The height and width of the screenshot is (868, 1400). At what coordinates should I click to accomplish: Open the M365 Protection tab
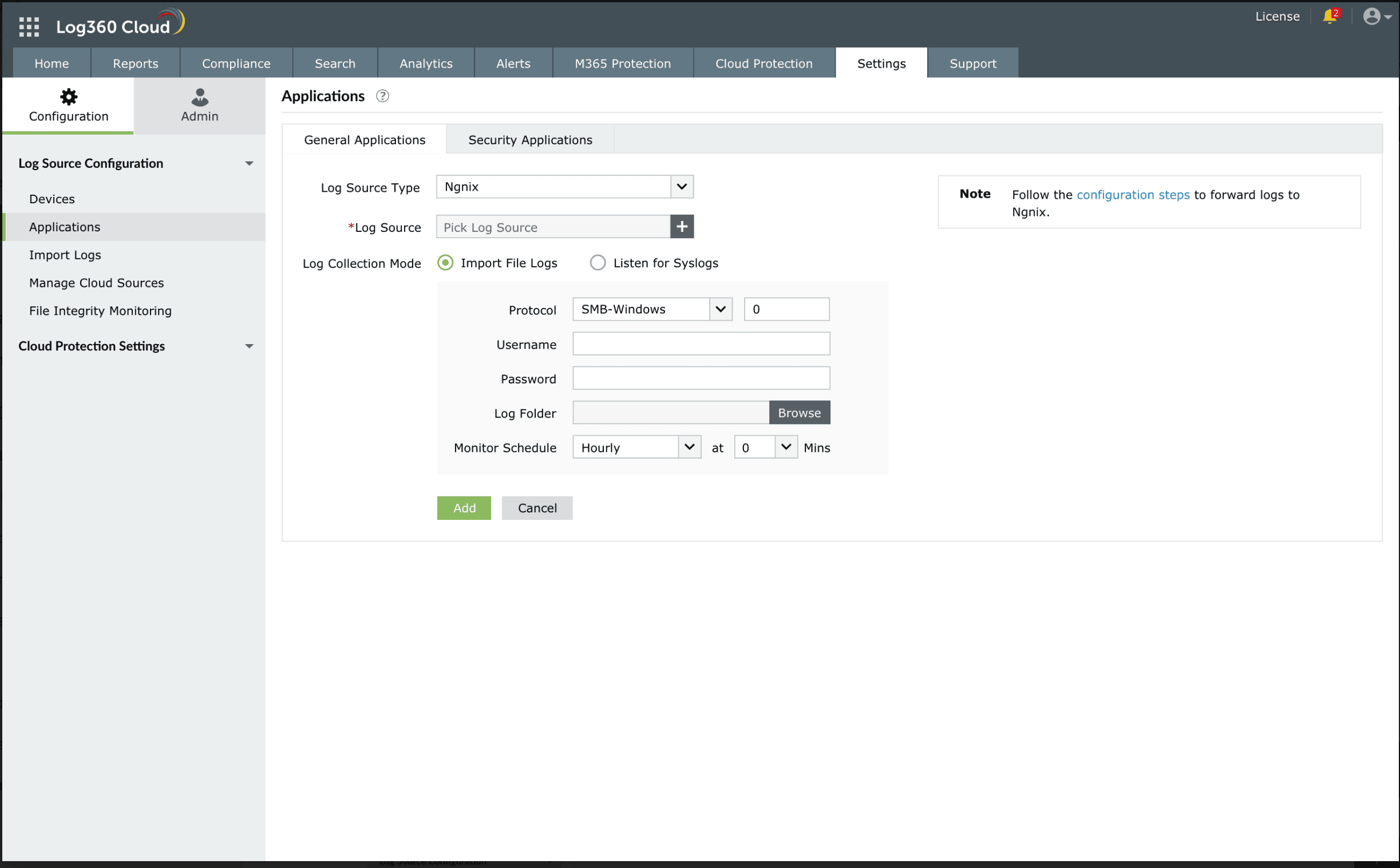(623, 63)
